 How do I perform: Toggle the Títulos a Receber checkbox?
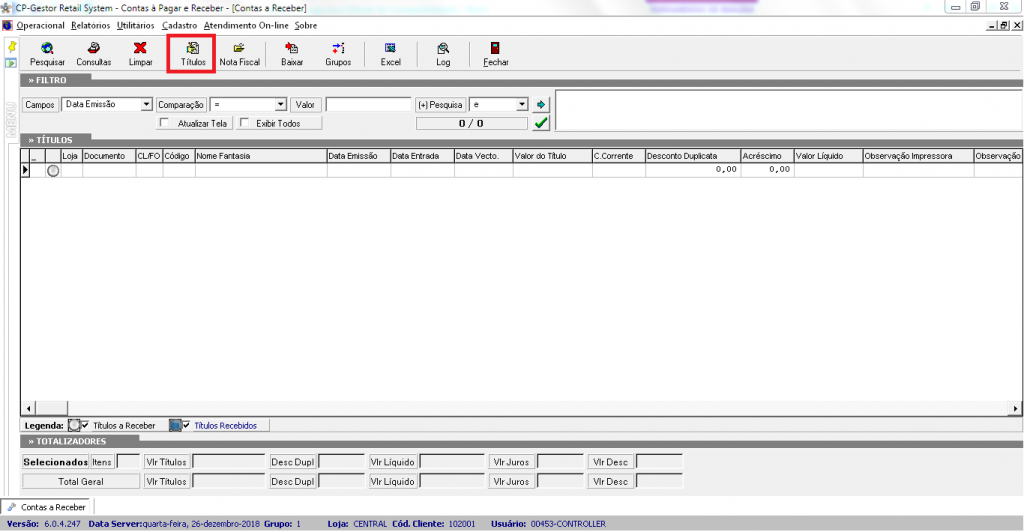click(x=86, y=426)
